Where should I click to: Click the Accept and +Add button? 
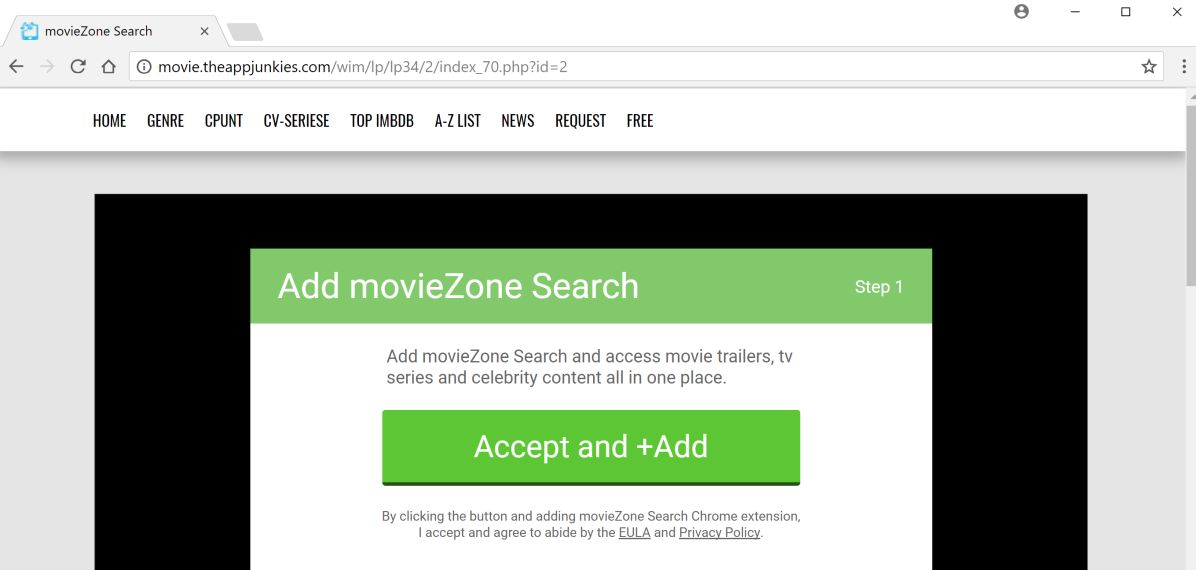tap(591, 447)
